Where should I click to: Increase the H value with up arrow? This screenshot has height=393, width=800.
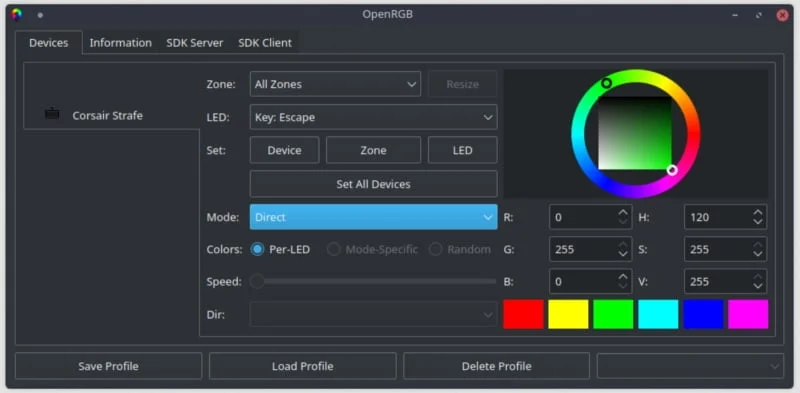coord(758,212)
